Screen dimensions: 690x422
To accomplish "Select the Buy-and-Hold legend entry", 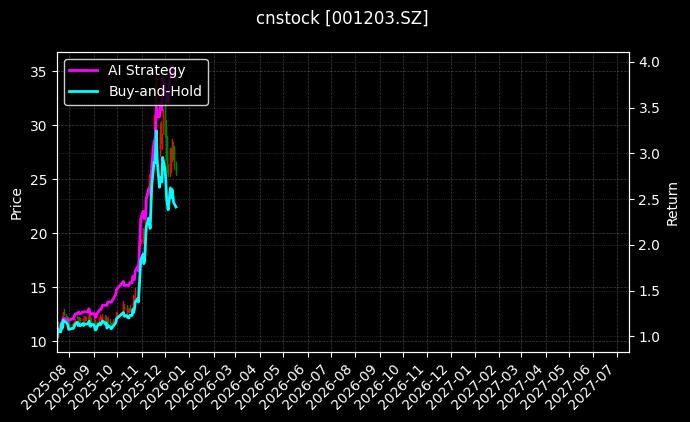I will click(155, 91).
